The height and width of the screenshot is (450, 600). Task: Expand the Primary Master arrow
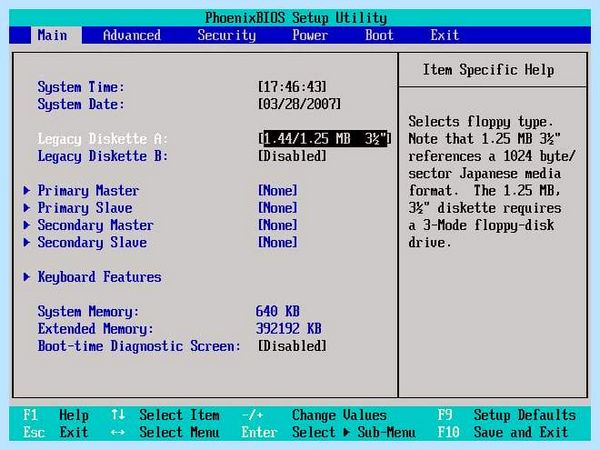point(26,190)
